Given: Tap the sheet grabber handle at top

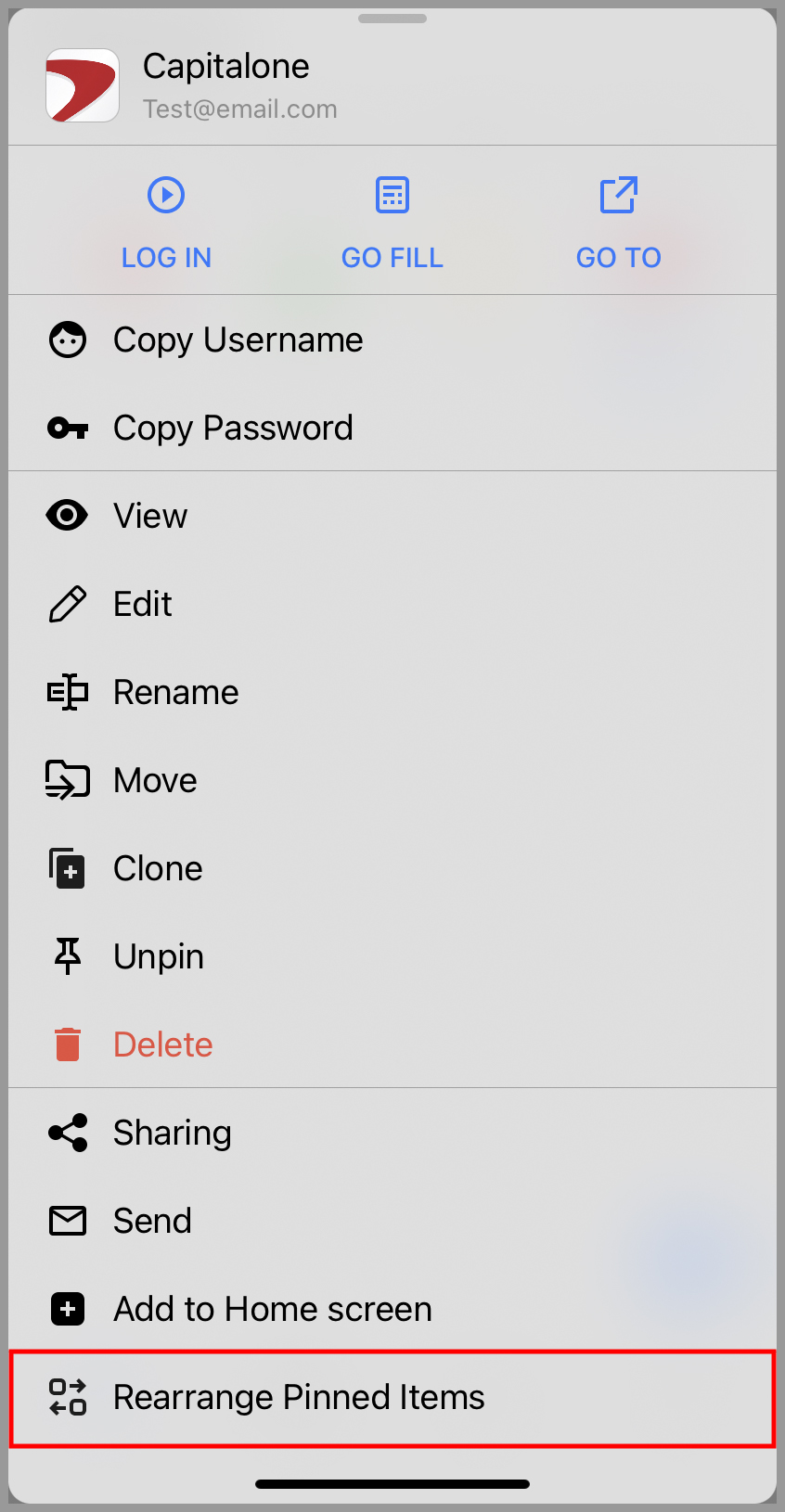Looking at the screenshot, I should tap(392, 19).
